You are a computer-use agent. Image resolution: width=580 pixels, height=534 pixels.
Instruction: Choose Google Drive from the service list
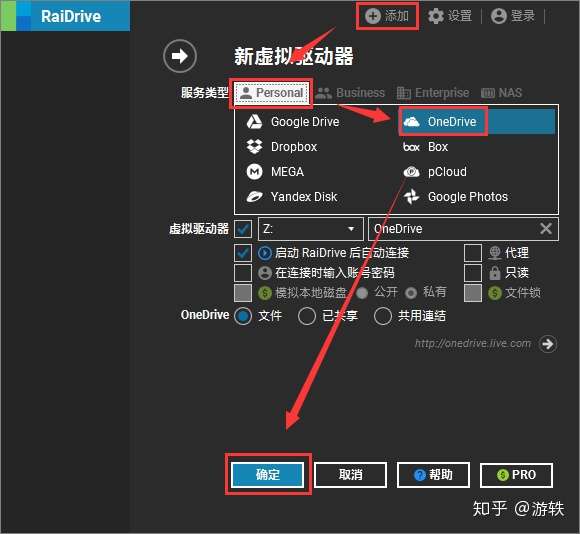(293, 122)
